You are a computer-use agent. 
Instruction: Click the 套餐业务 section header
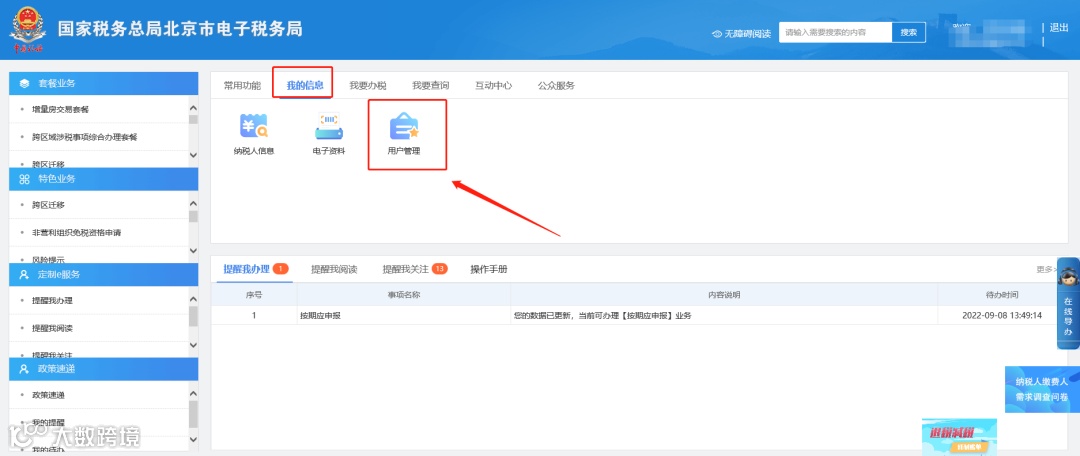pyautogui.click(x=103, y=83)
